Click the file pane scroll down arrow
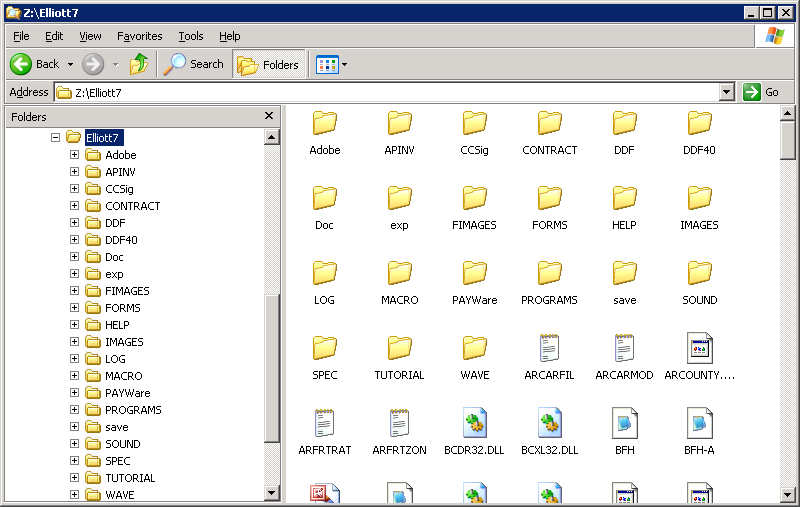This screenshot has height=507, width=800. coord(787,494)
